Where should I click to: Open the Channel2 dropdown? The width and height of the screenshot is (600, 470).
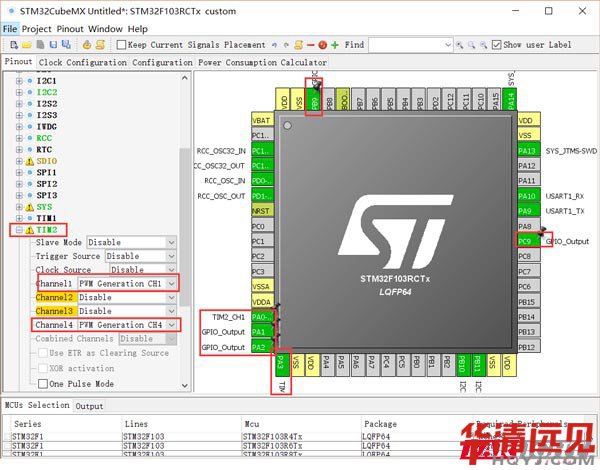tap(171, 297)
